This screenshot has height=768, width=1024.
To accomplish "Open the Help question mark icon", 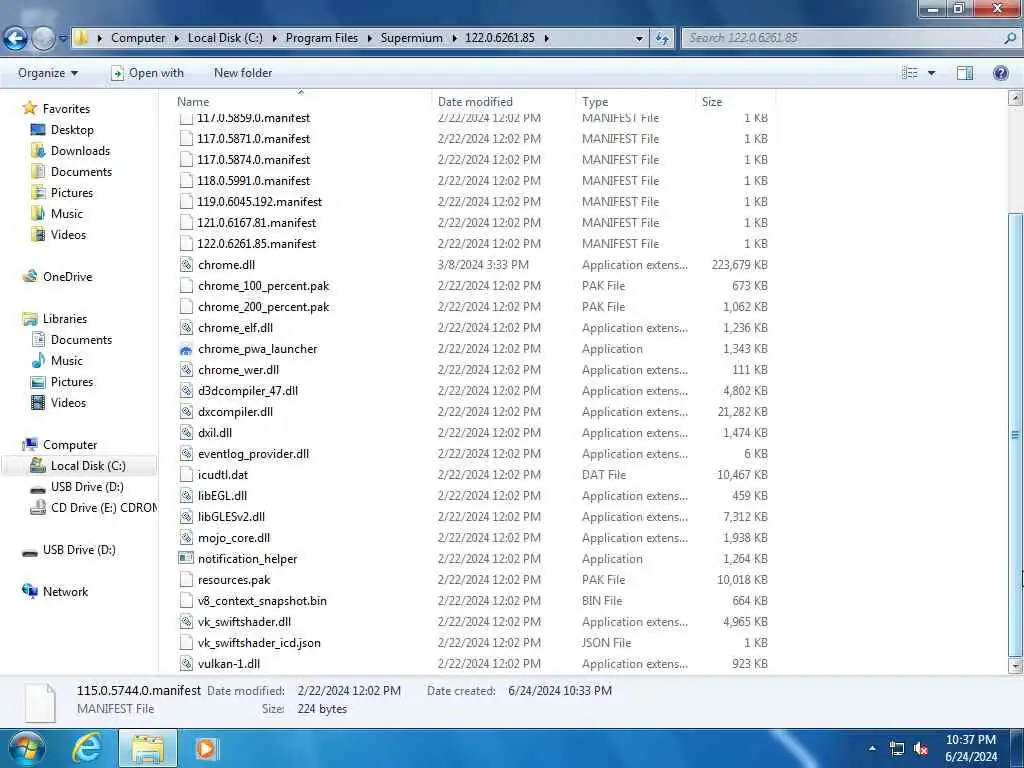I will point(1000,73).
